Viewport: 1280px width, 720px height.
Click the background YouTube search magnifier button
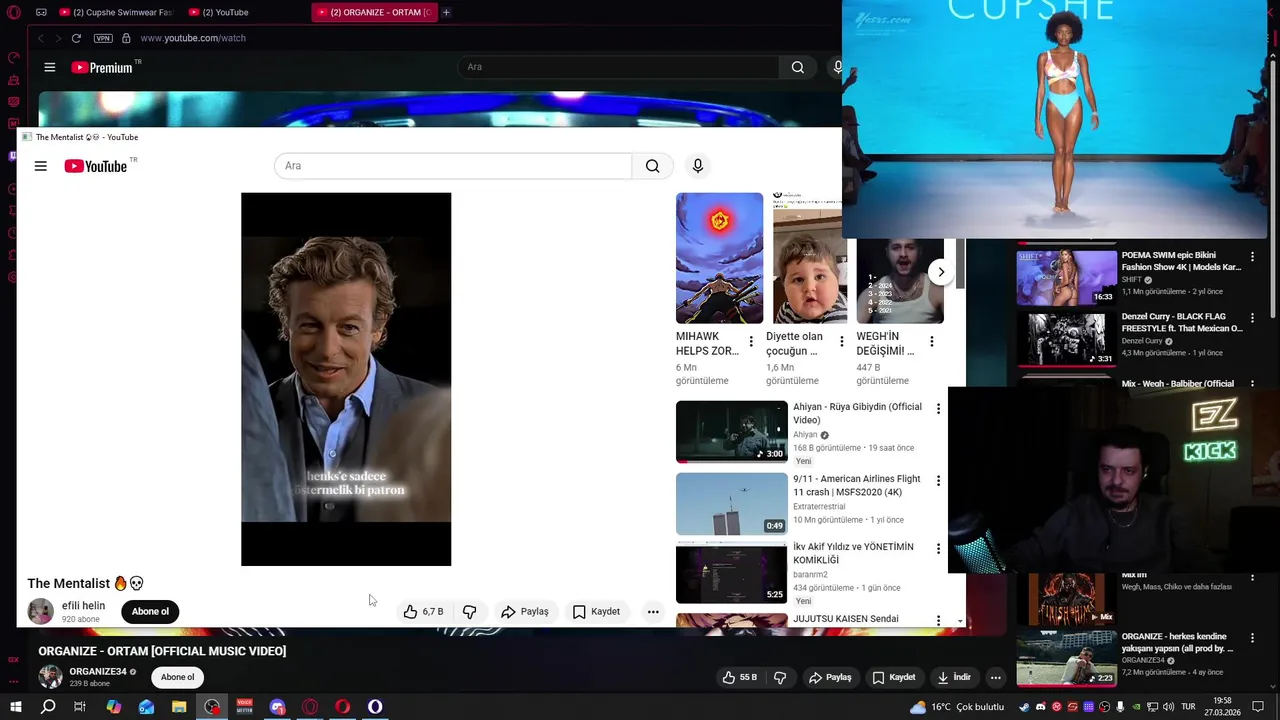797,67
